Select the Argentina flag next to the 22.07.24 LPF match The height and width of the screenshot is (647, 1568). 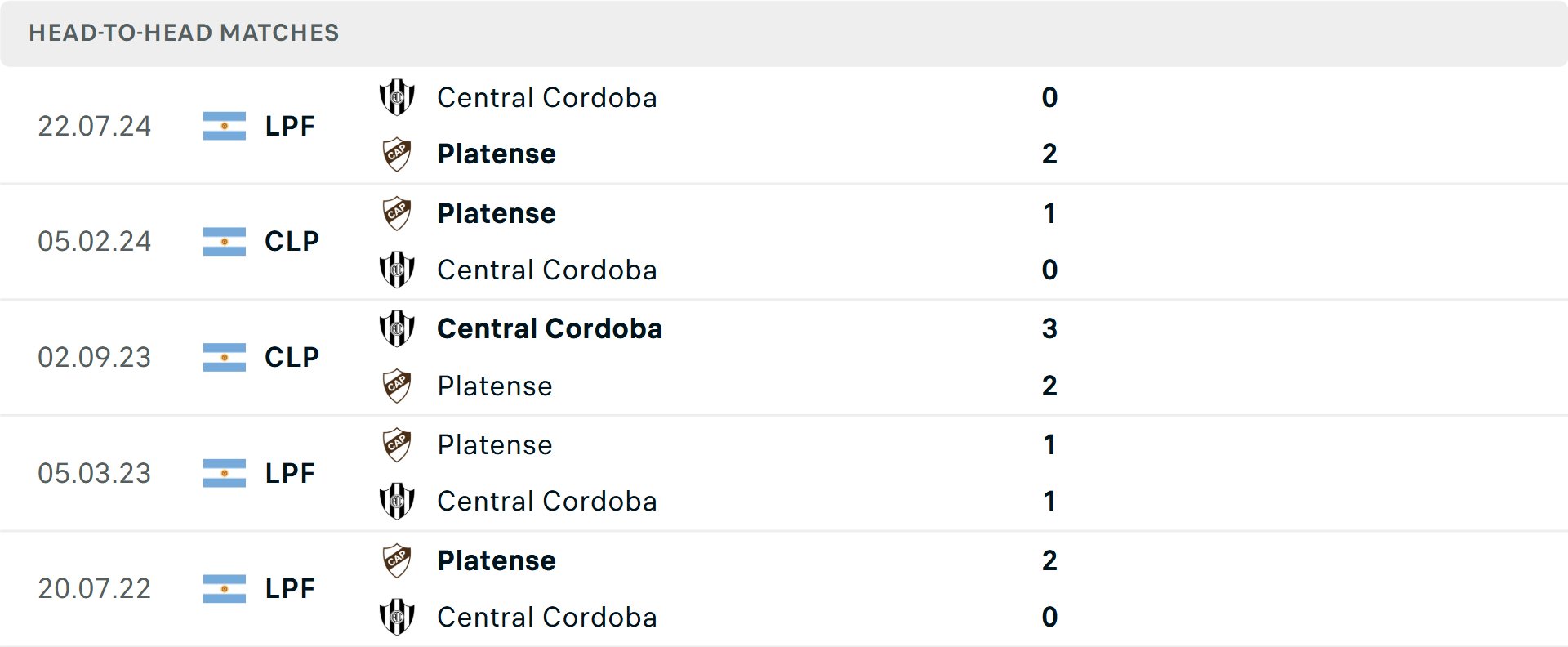pos(224,126)
